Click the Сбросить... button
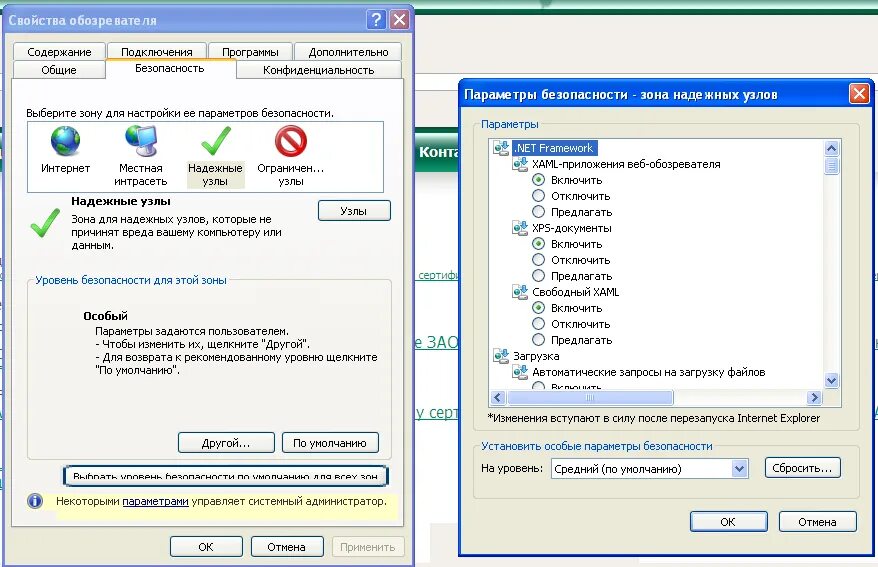This screenshot has width=878, height=567. pyautogui.click(x=802, y=468)
